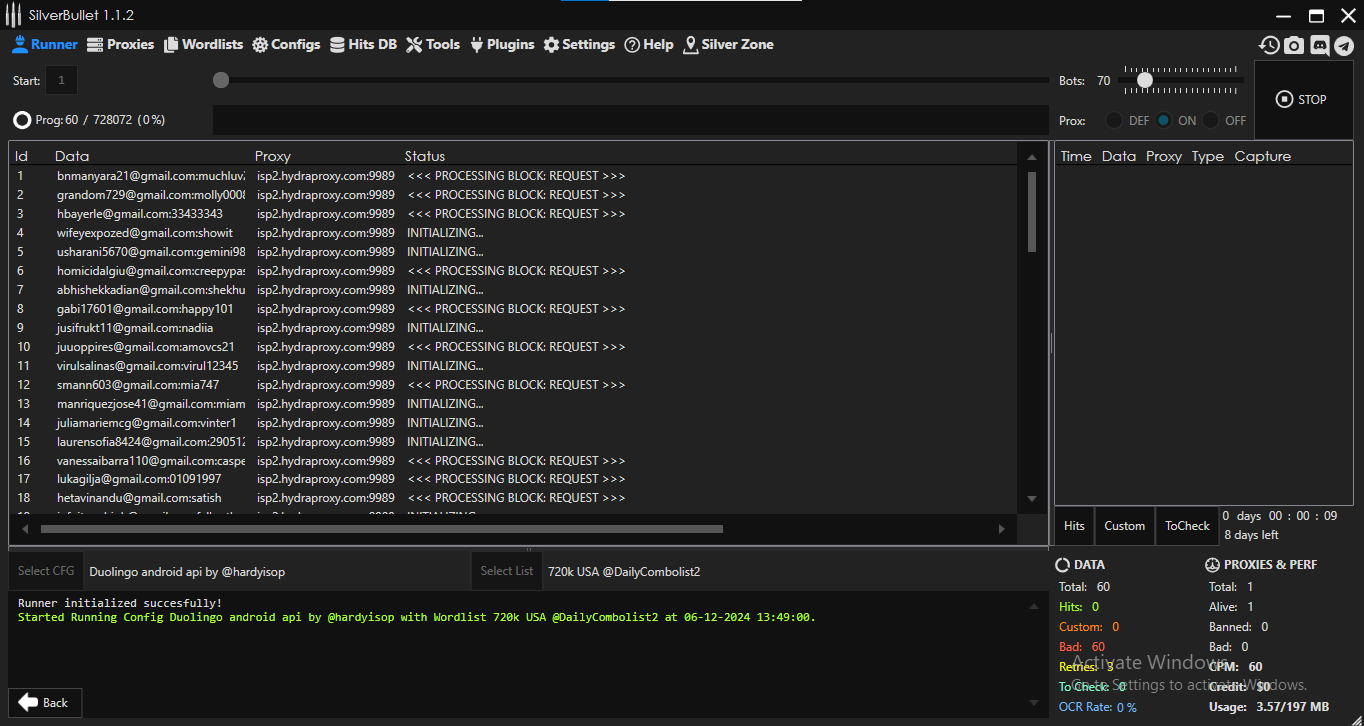Switch to the Wordlists tab
Image resolution: width=1364 pixels, height=726 pixels.
click(204, 44)
